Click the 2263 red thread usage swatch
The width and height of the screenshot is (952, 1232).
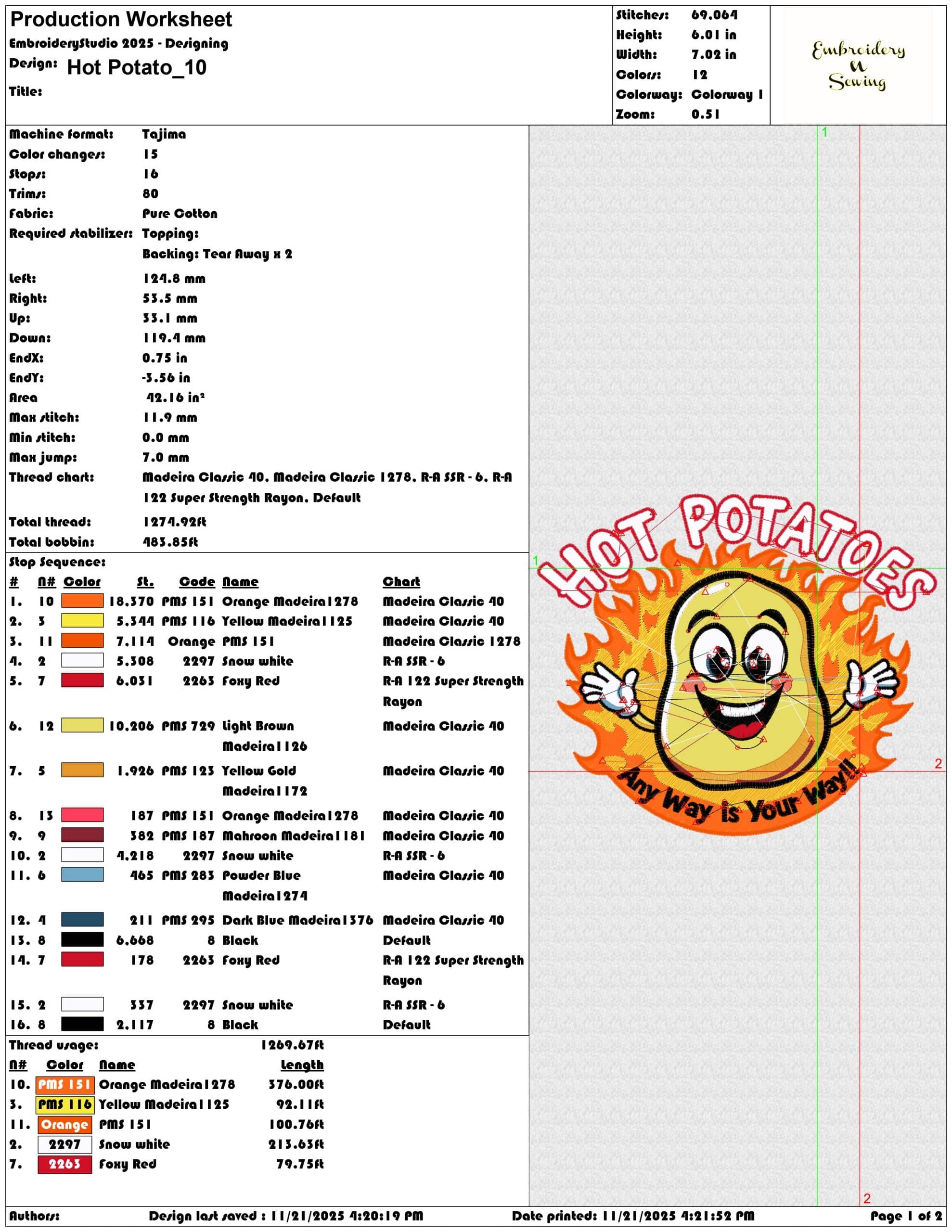(x=65, y=1164)
